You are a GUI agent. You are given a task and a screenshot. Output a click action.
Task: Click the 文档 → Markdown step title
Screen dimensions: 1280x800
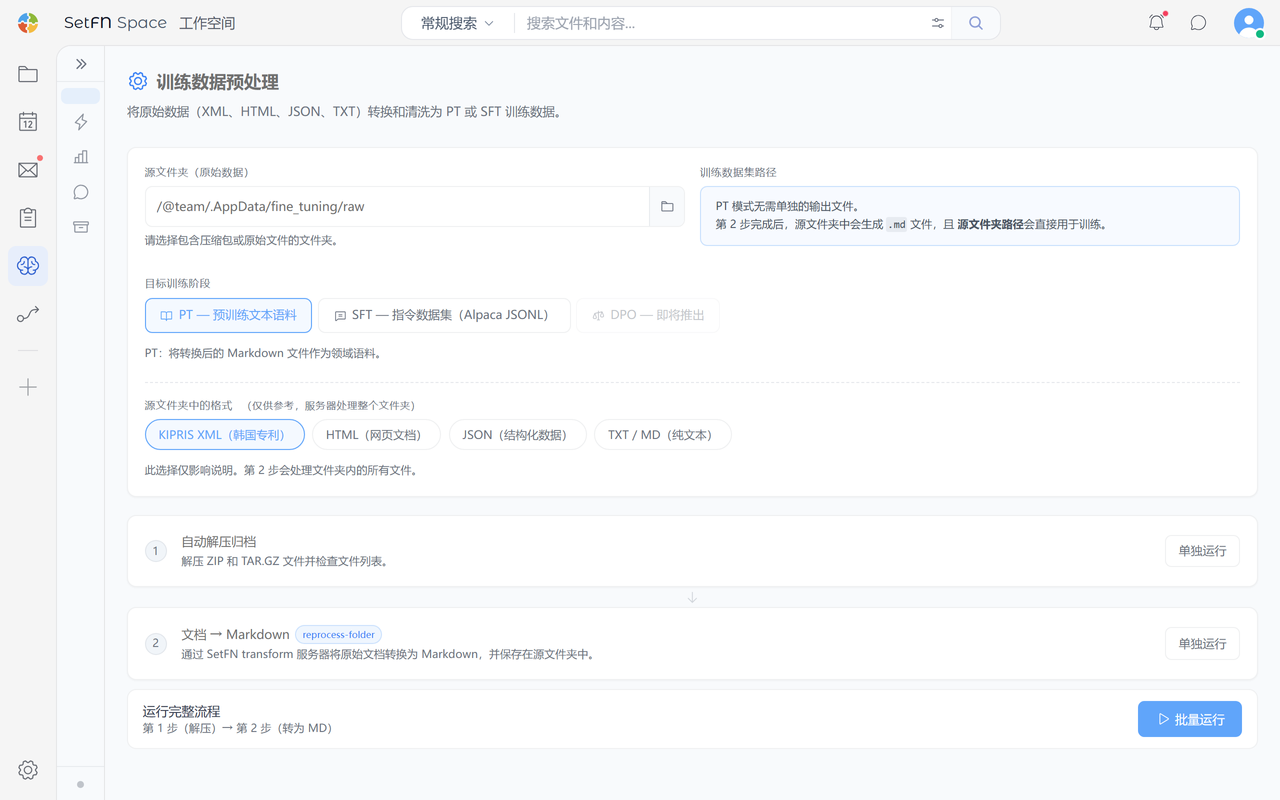click(235, 634)
